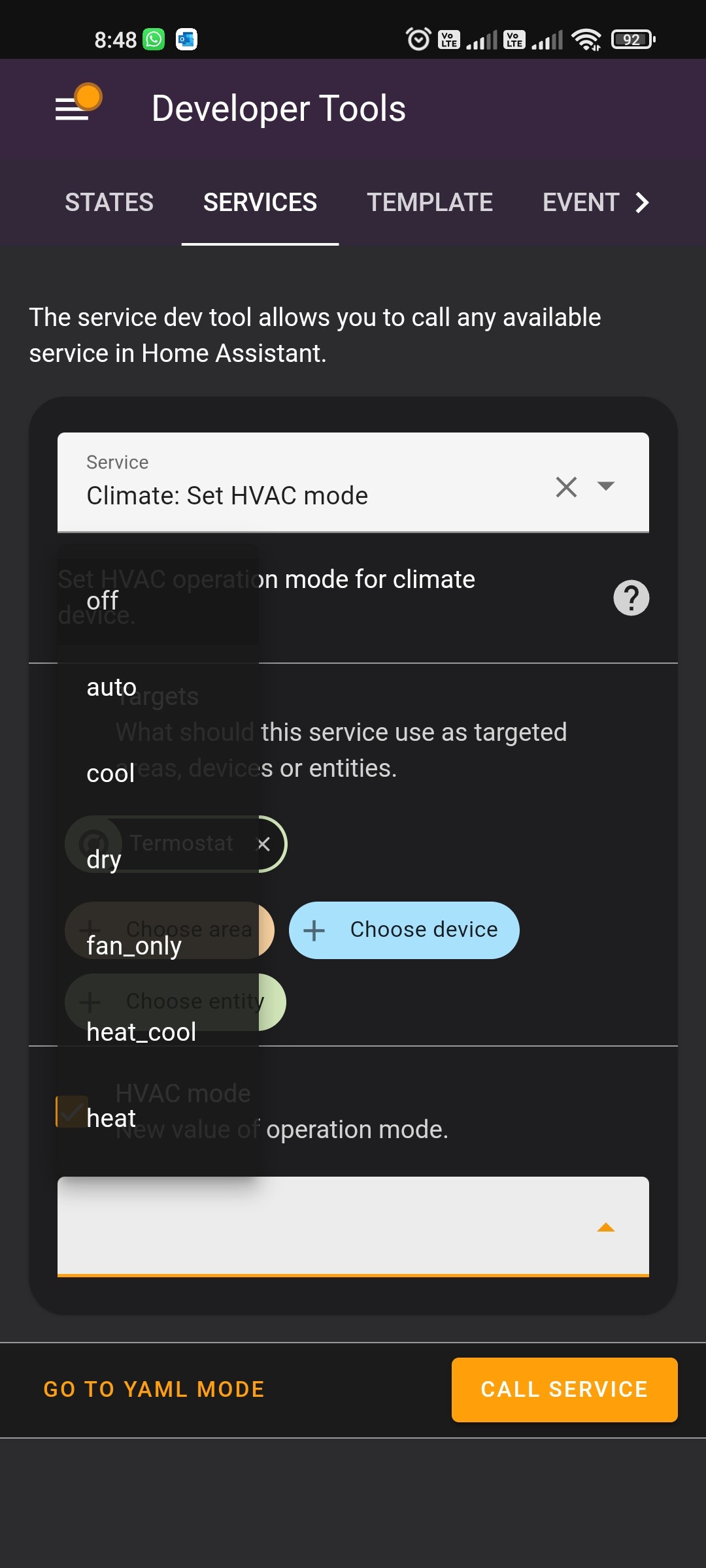
Task: Remove the Termostat target chip
Action: click(x=264, y=844)
